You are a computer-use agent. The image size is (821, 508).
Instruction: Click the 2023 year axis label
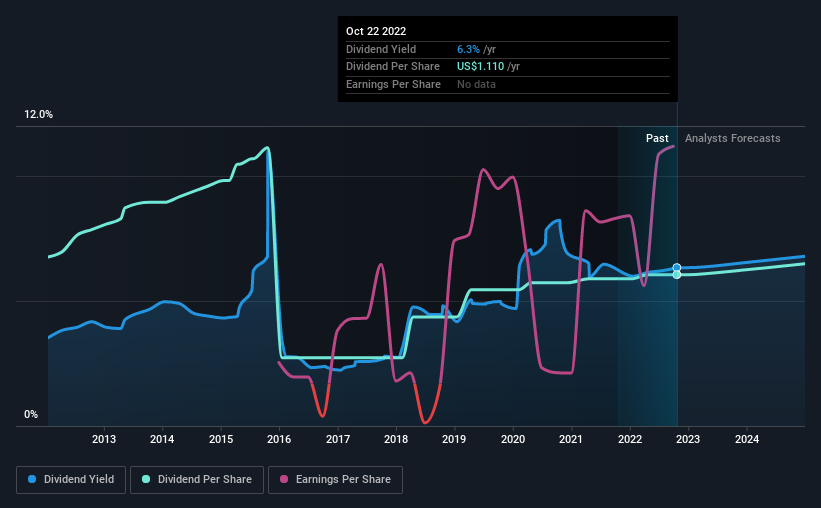coord(687,439)
